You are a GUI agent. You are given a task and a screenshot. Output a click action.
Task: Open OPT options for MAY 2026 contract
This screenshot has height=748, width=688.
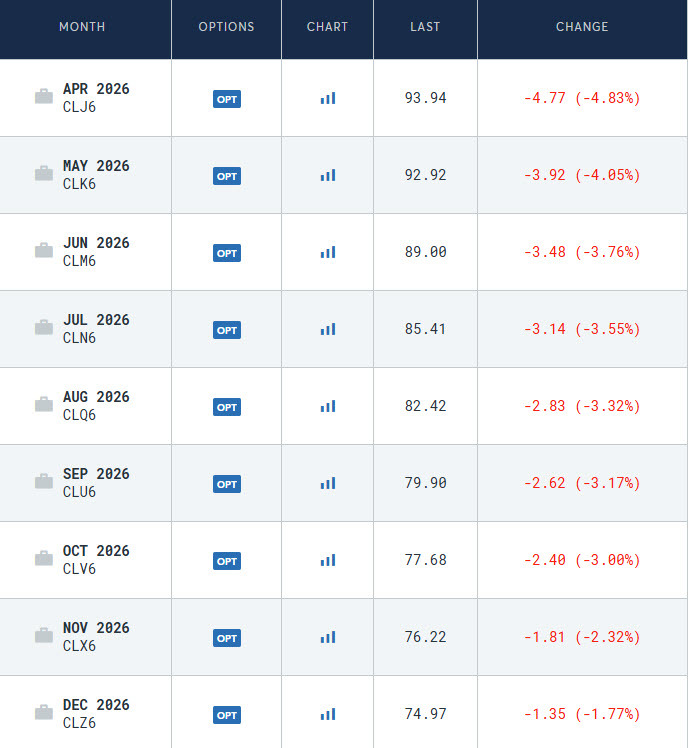click(x=227, y=176)
